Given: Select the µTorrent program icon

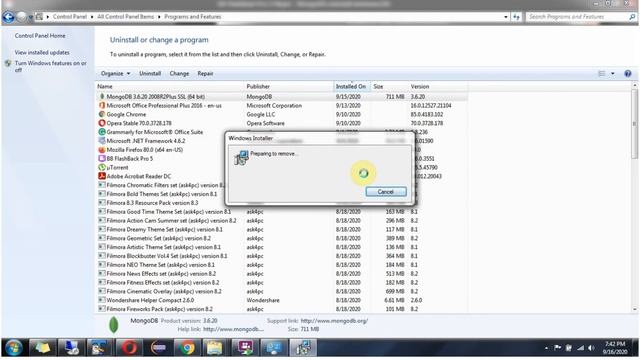Looking at the screenshot, I should pyautogui.click(x=102, y=167).
